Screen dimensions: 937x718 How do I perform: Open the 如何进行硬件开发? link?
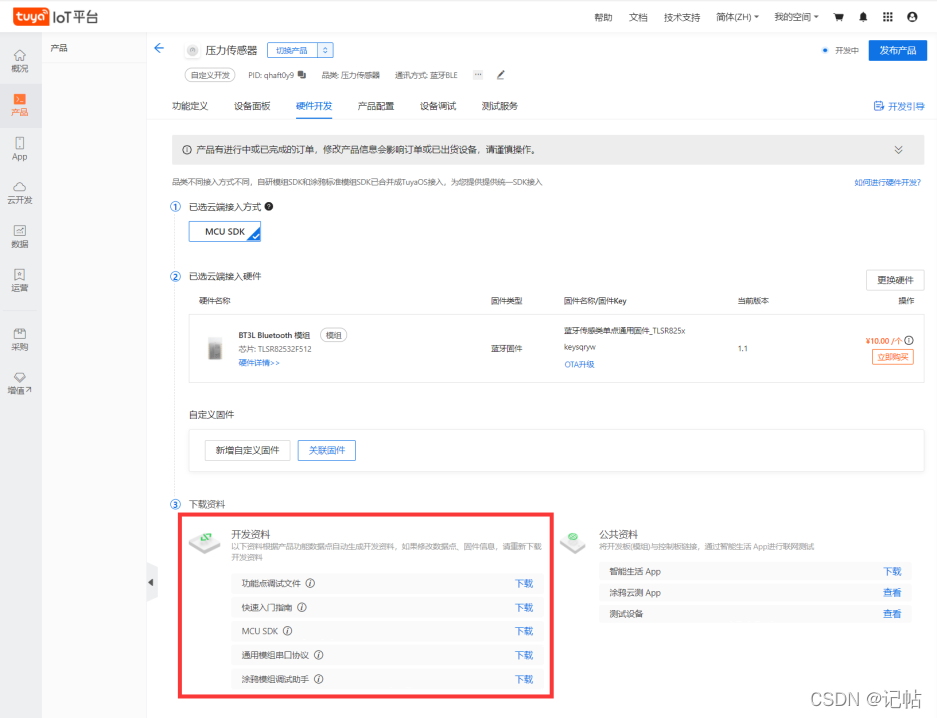pyautogui.click(x=887, y=182)
